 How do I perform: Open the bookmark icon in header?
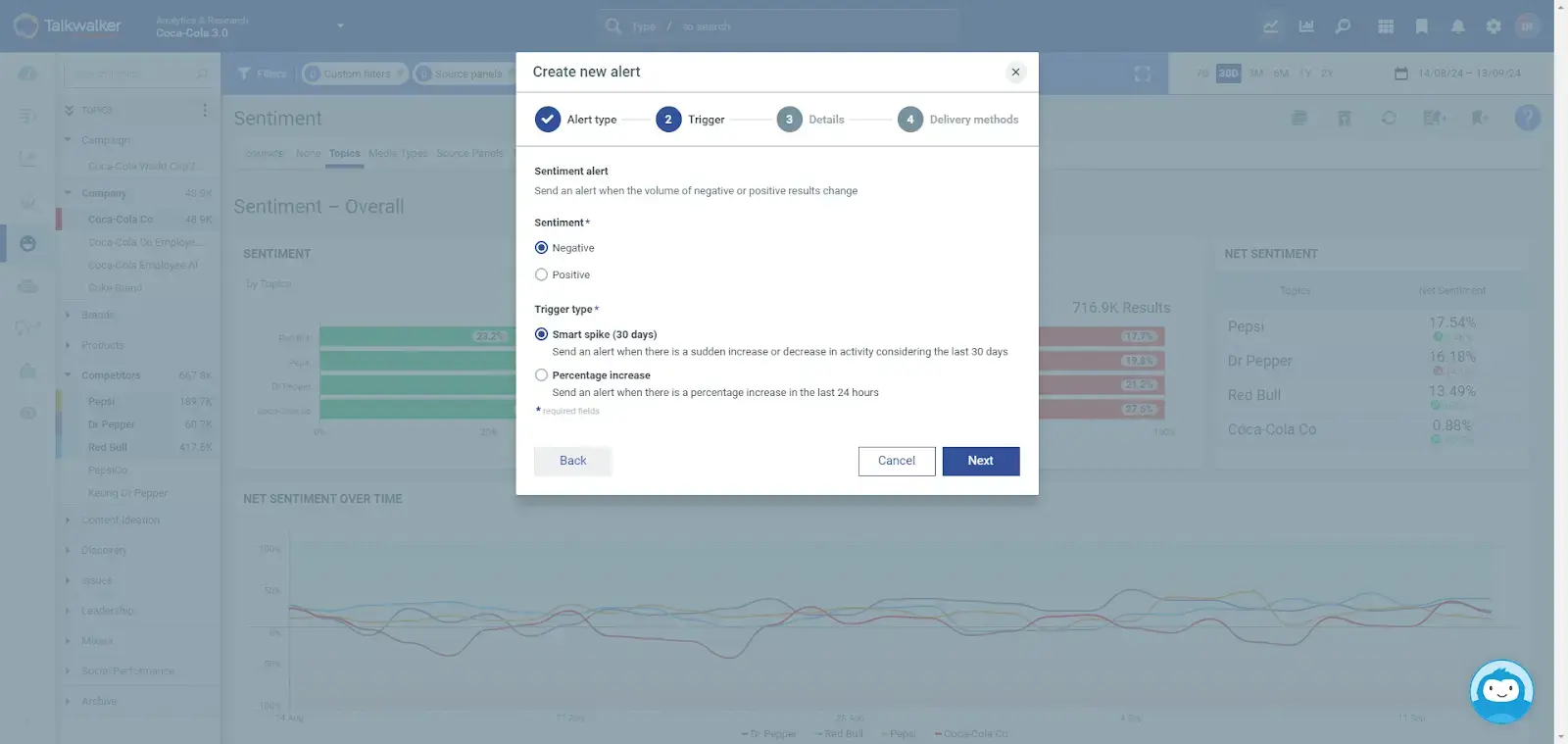(x=1422, y=26)
